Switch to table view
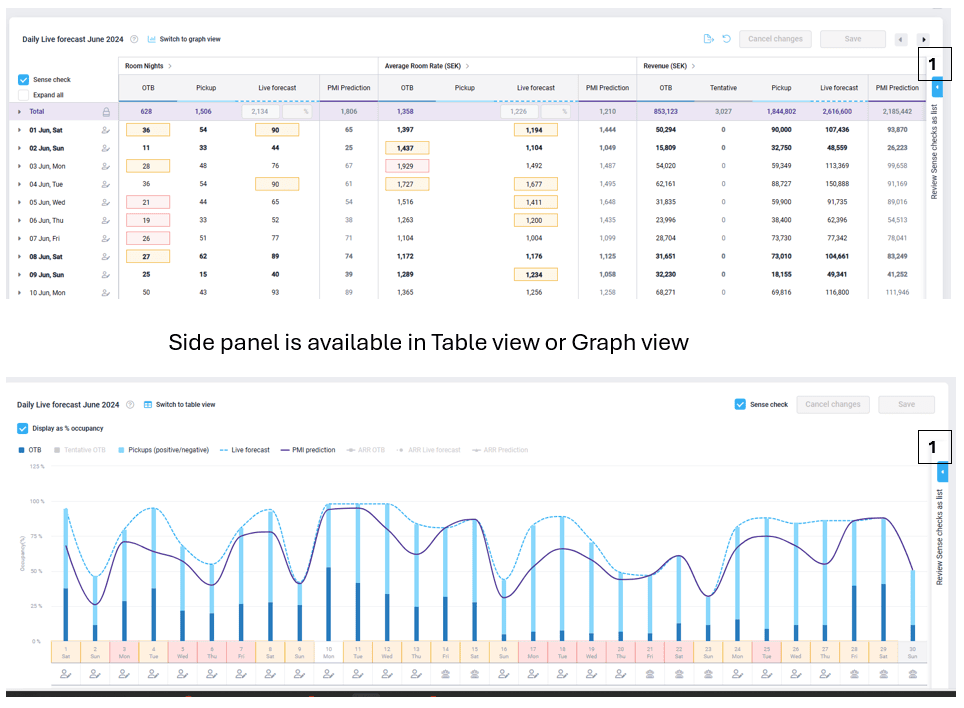This screenshot has height=708, width=964. (x=180, y=405)
